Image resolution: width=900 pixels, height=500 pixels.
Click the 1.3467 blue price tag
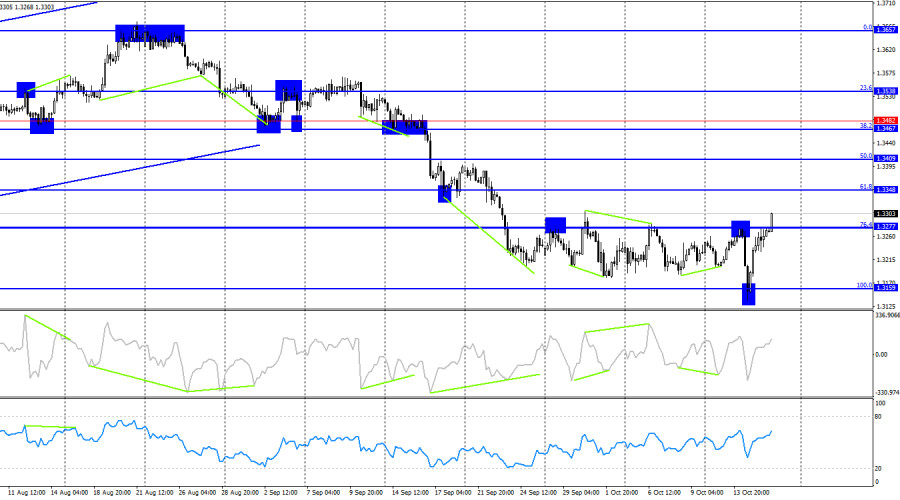(885, 129)
